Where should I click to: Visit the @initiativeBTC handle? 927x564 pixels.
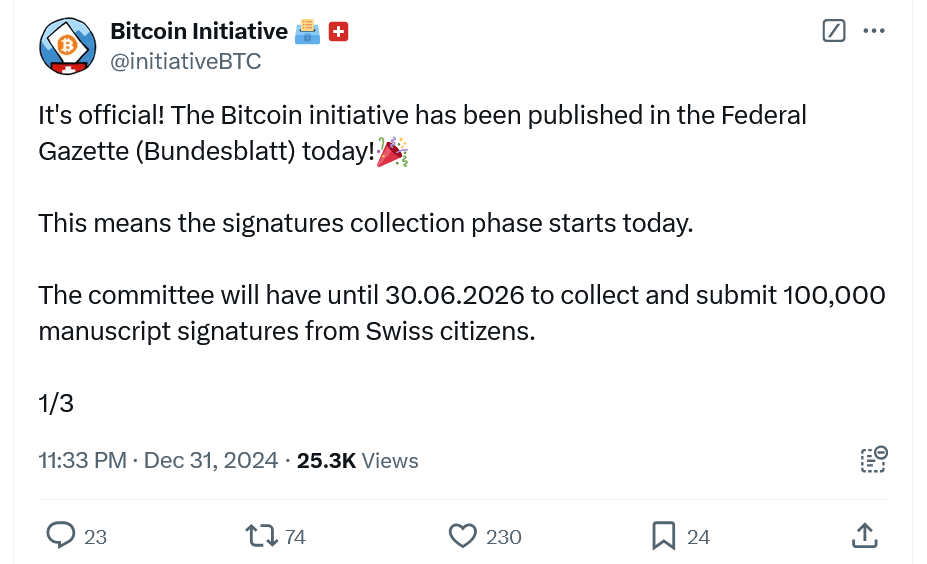[x=185, y=61]
